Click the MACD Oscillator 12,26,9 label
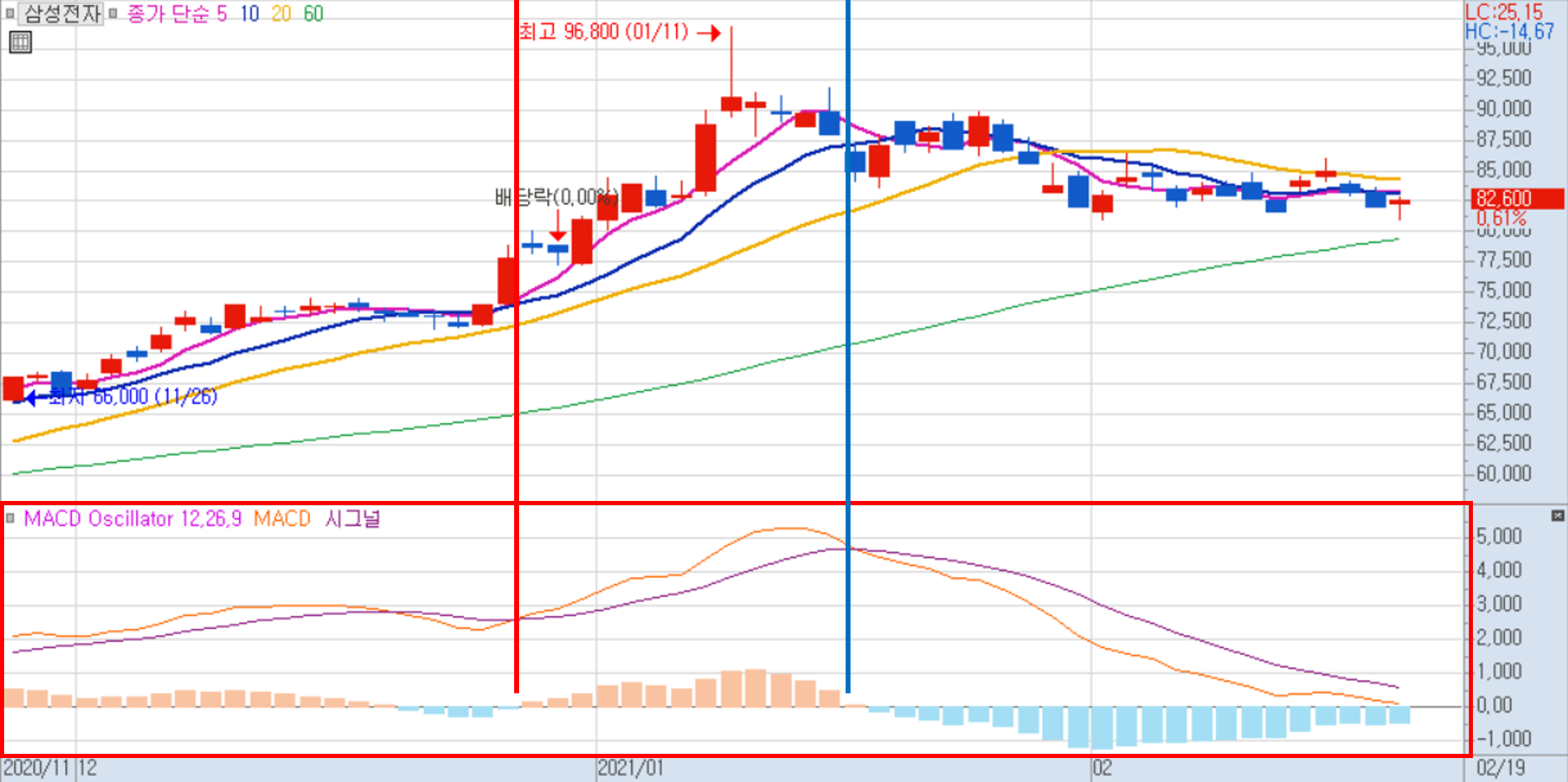 tap(132, 518)
